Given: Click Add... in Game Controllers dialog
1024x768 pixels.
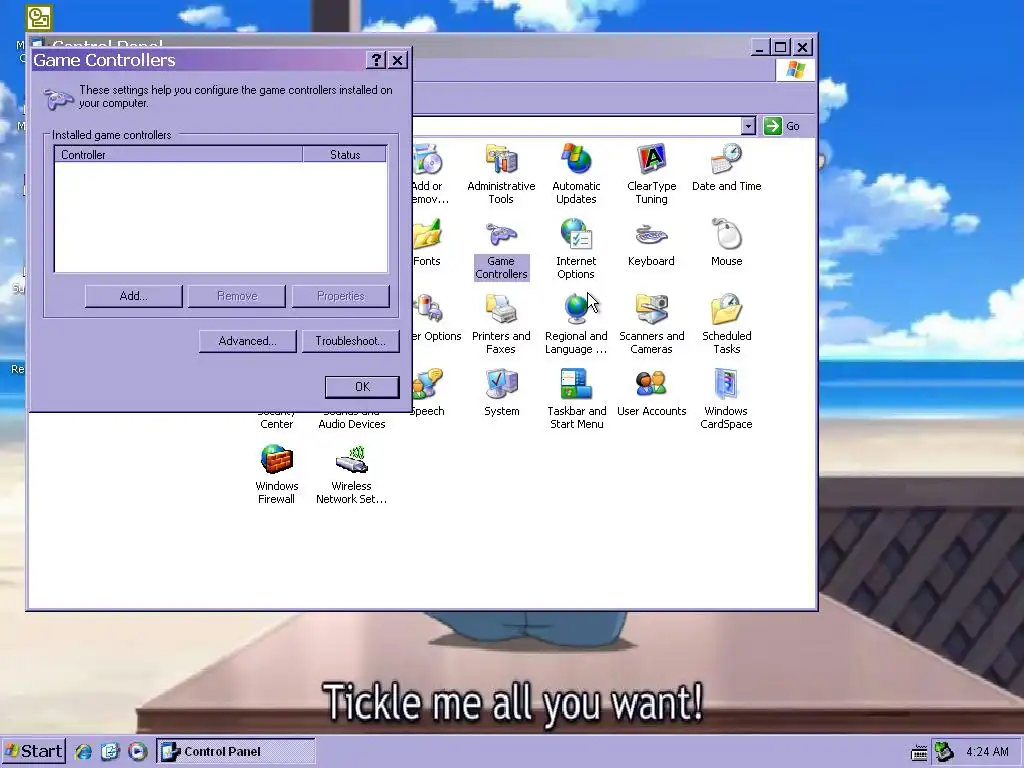Looking at the screenshot, I should (133, 296).
